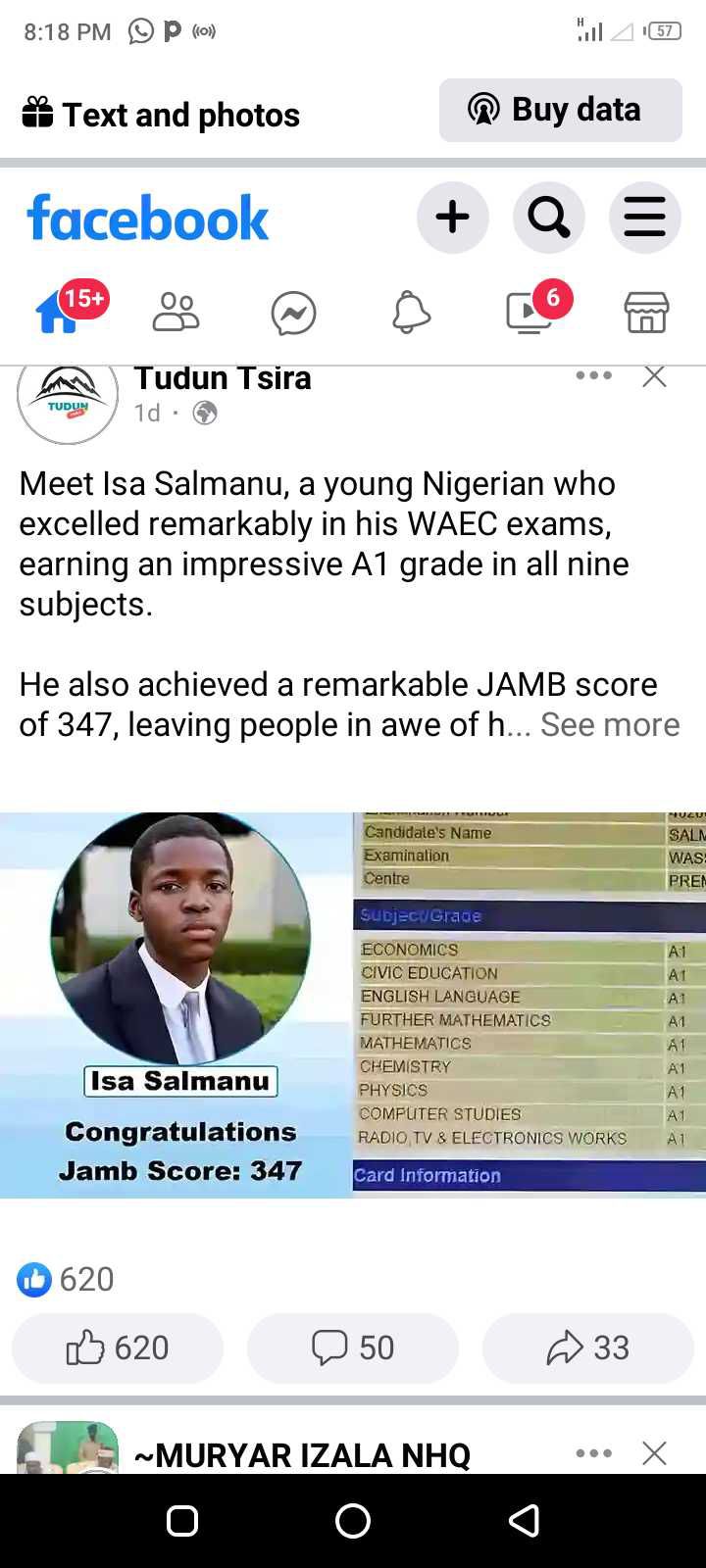
Task: Expand post text with See more
Action: click(610, 724)
